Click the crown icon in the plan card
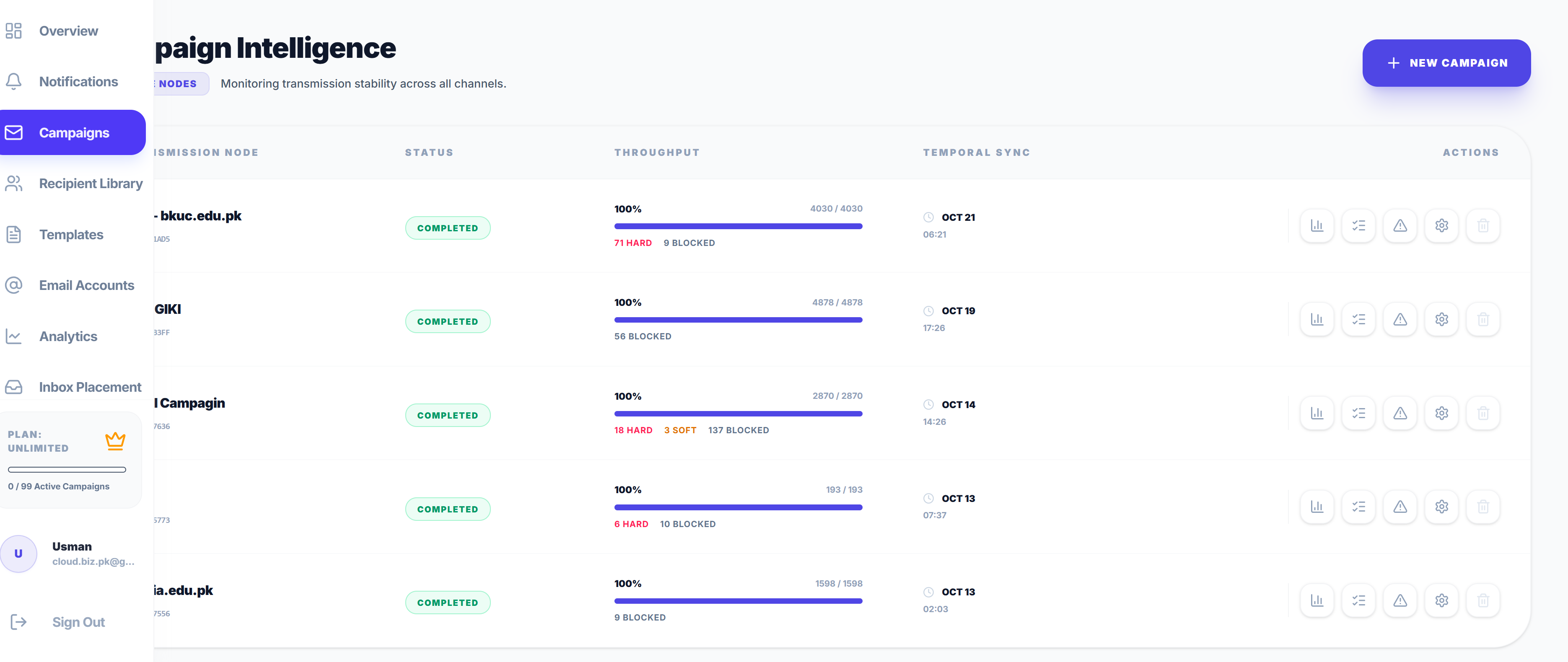1568x662 pixels. pyautogui.click(x=115, y=441)
